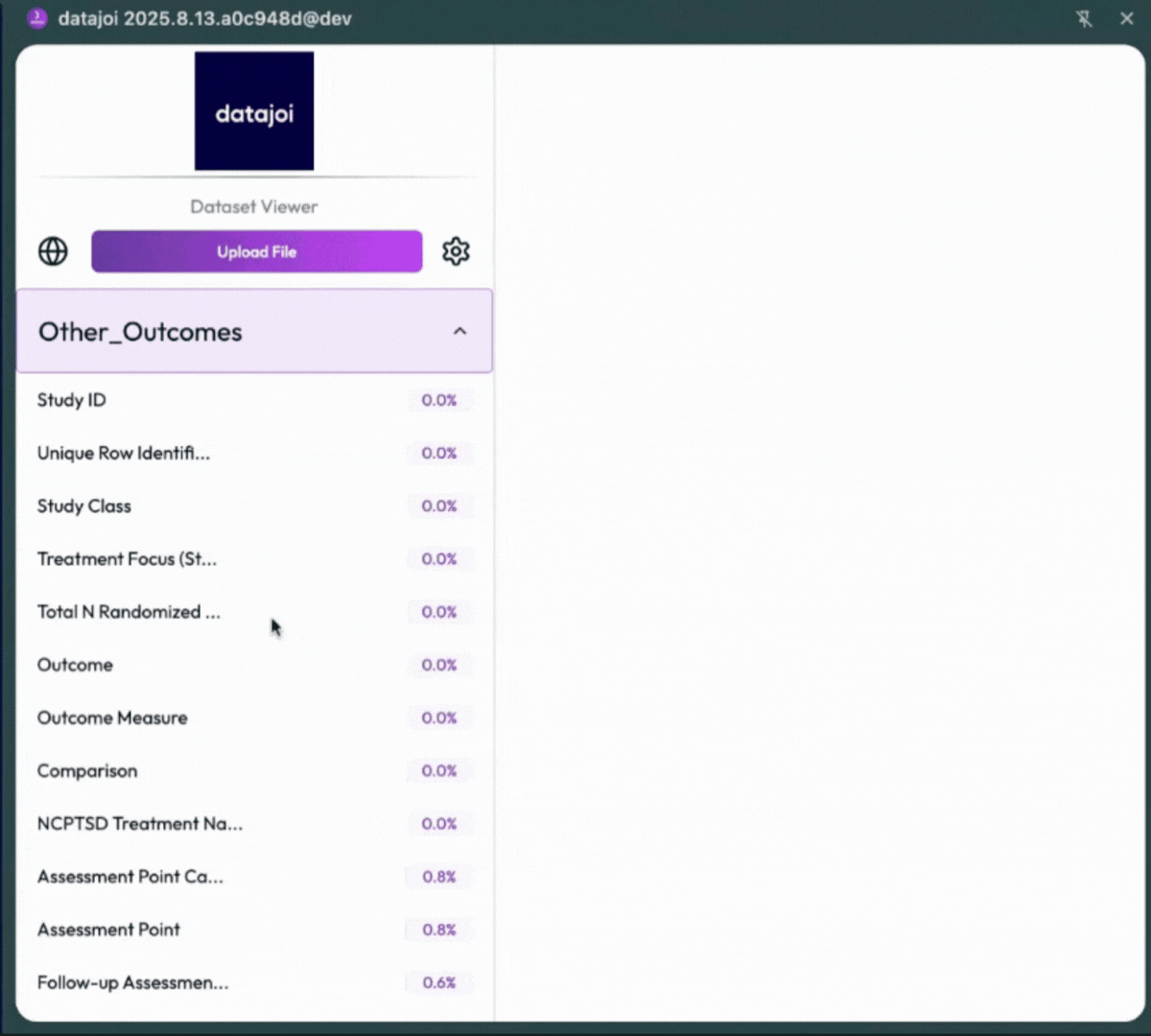
Task: Select the Follow-up Assessmen... row
Action: point(254,982)
